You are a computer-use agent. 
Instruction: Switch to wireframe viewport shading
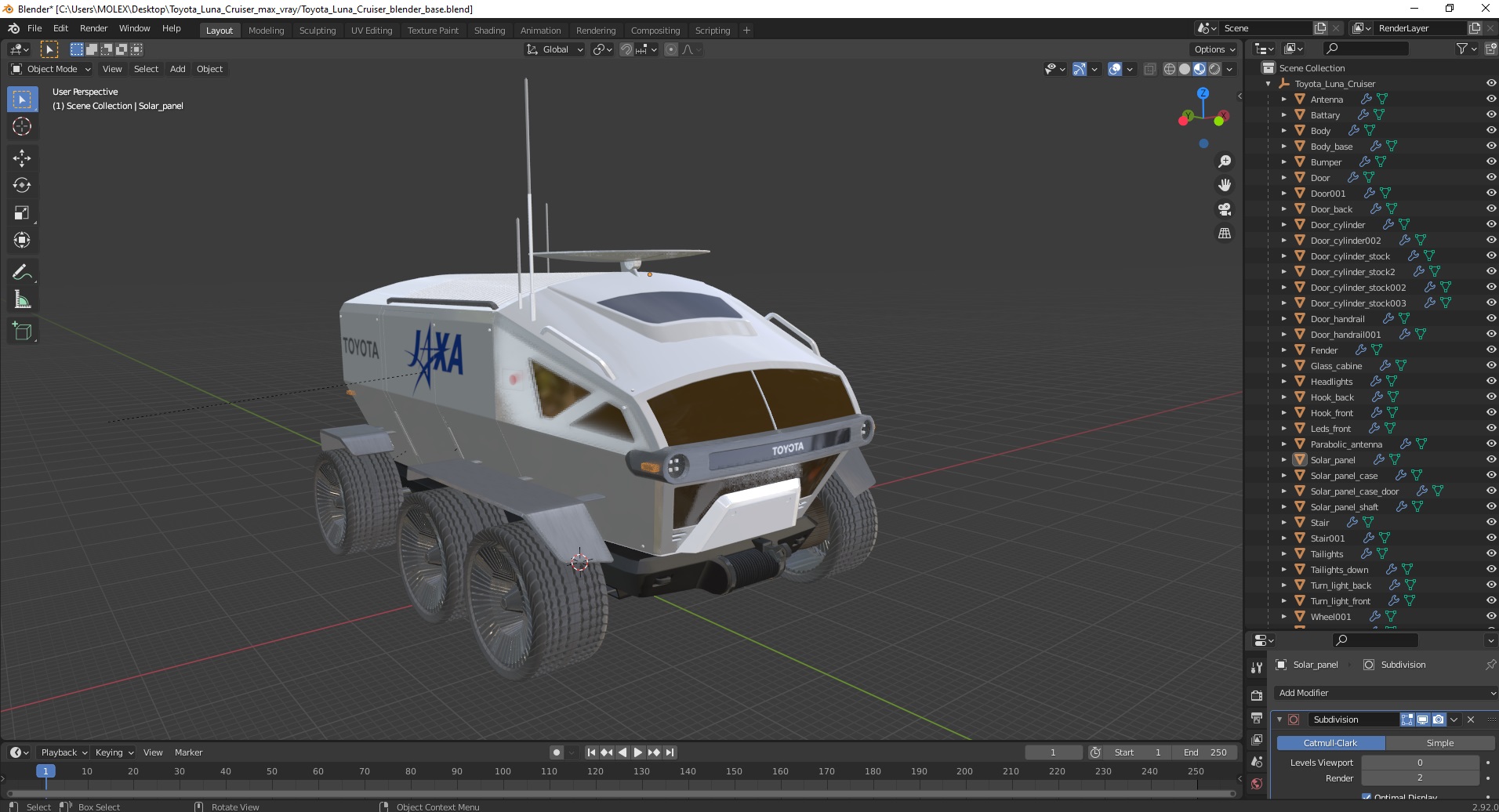coord(1170,69)
